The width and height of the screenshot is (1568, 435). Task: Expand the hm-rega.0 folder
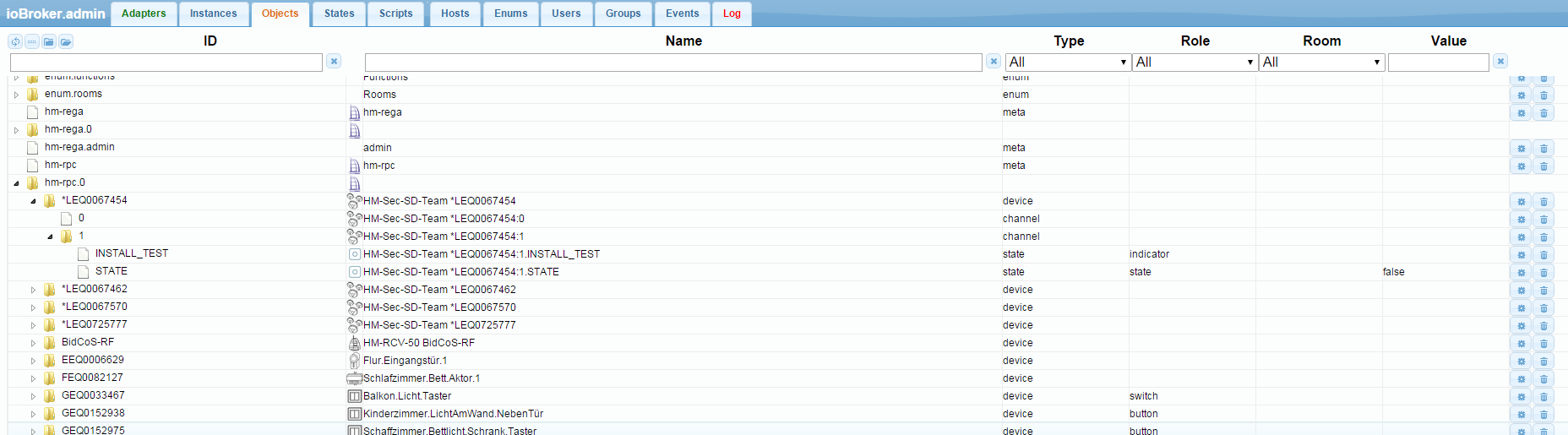point(16,130)
